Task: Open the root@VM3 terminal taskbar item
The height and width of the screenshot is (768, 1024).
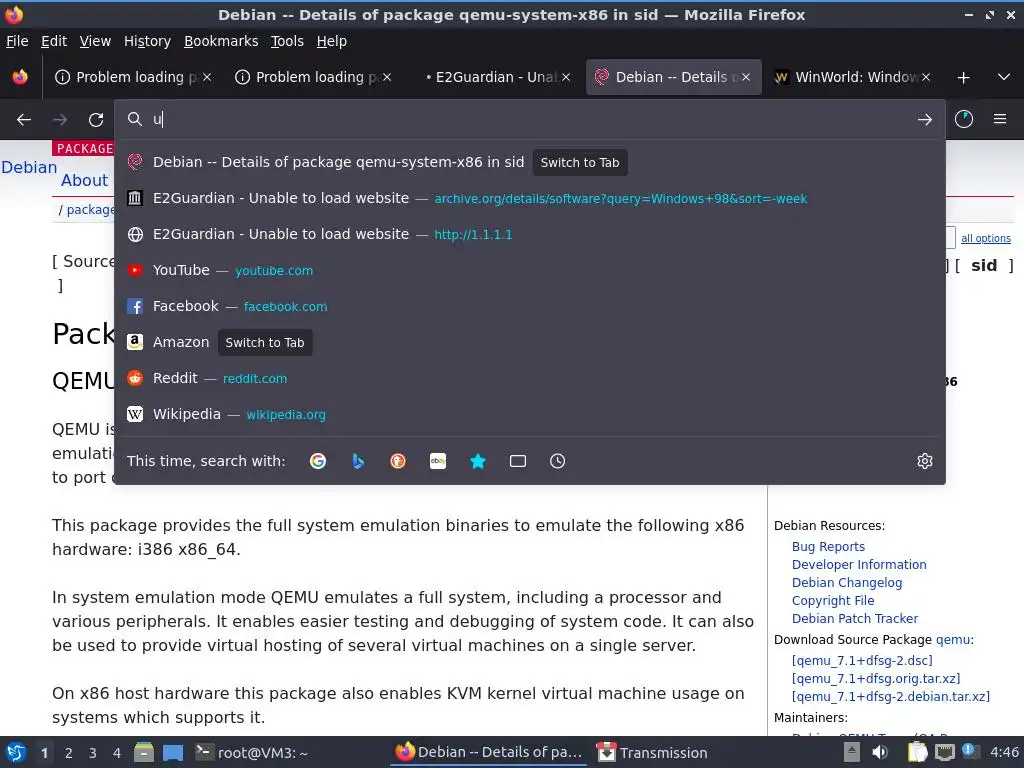Action: pyautogui.click(x=252, y=752)
